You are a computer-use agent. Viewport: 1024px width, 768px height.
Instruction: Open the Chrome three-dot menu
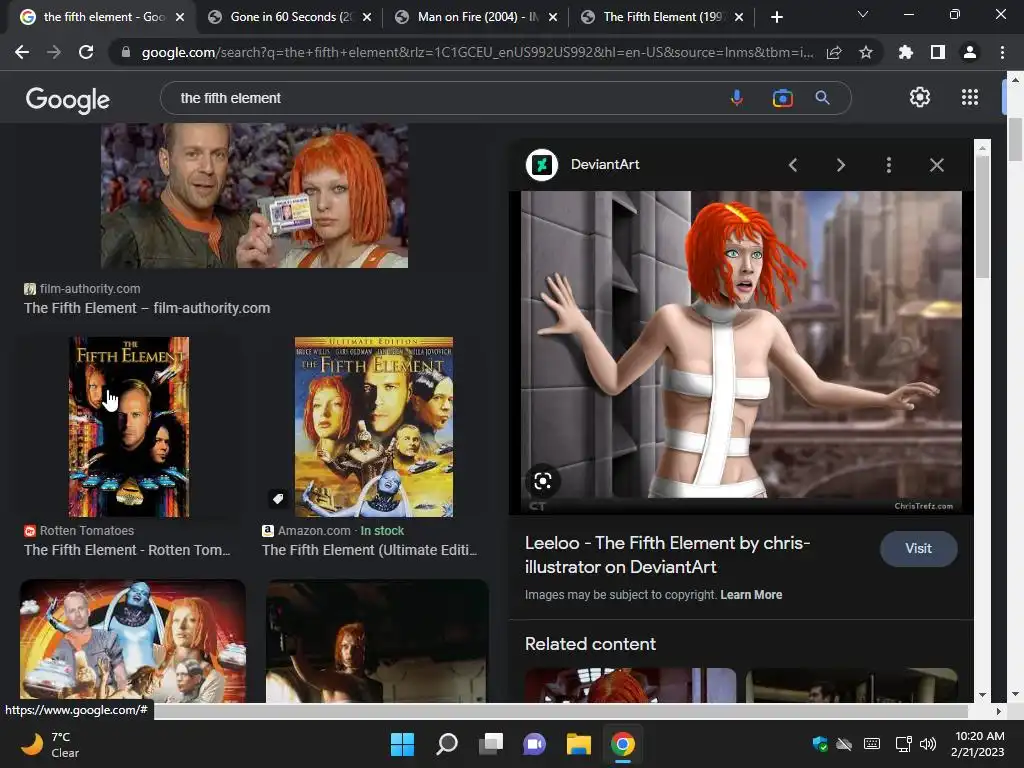[1002, 52]
